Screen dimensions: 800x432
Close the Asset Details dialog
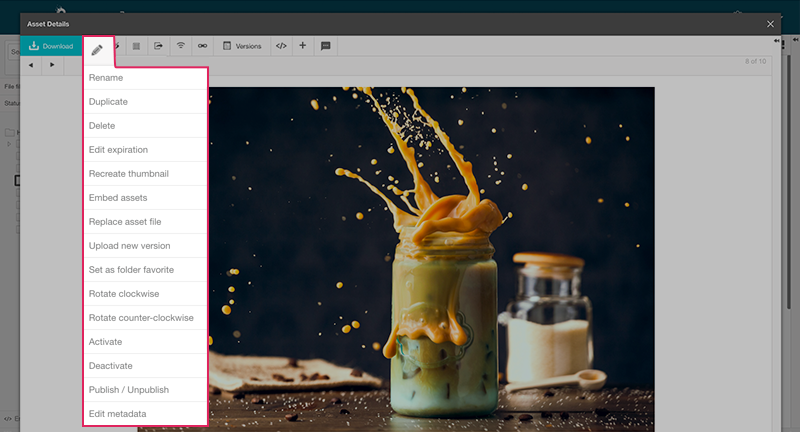(770, 24)
